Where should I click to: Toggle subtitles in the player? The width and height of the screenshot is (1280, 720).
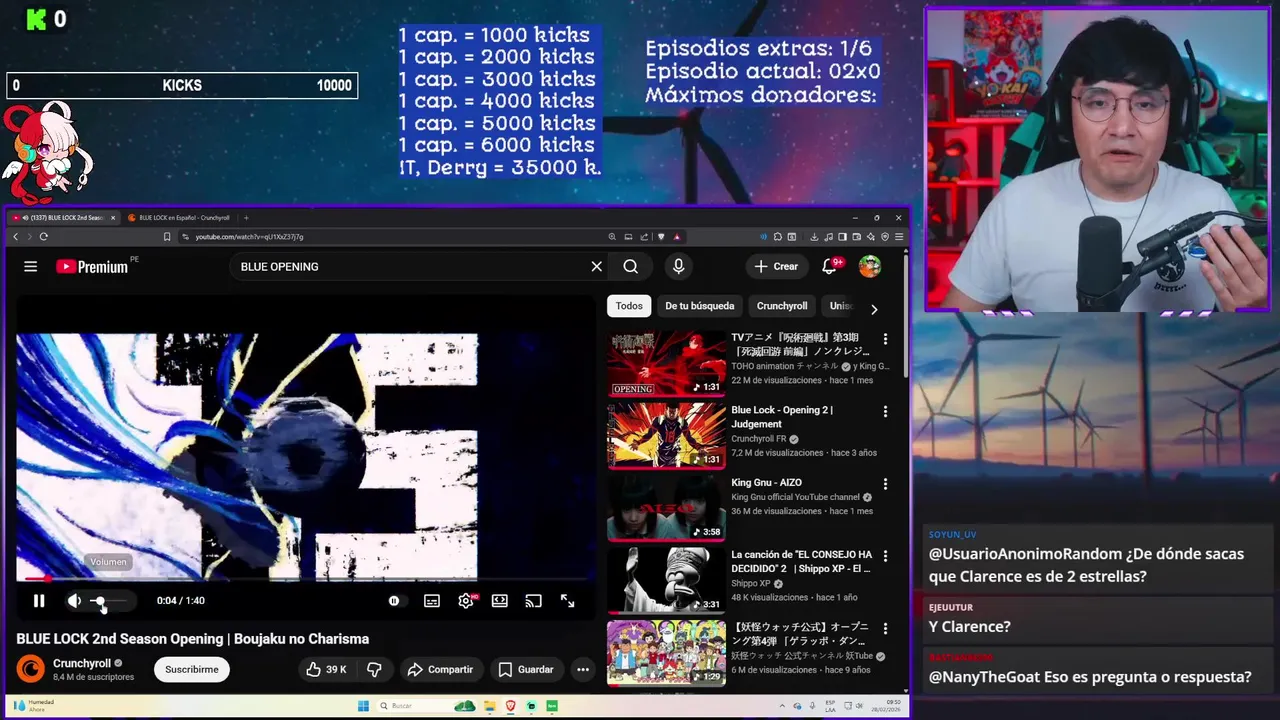(x=432, y=601)
